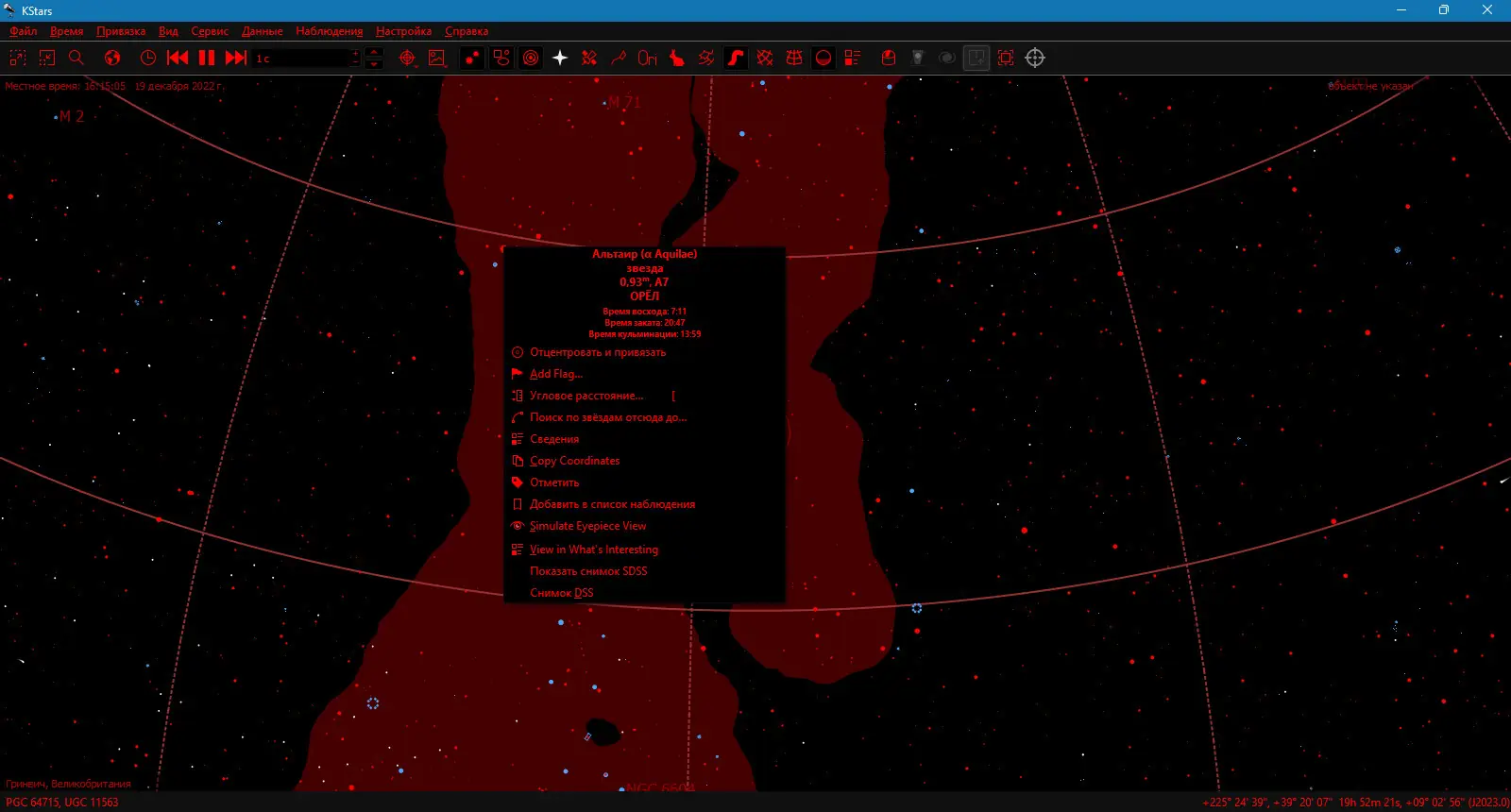
Task: Click the dashed-square frame toolbar icon
Action: coord(1006,58)
